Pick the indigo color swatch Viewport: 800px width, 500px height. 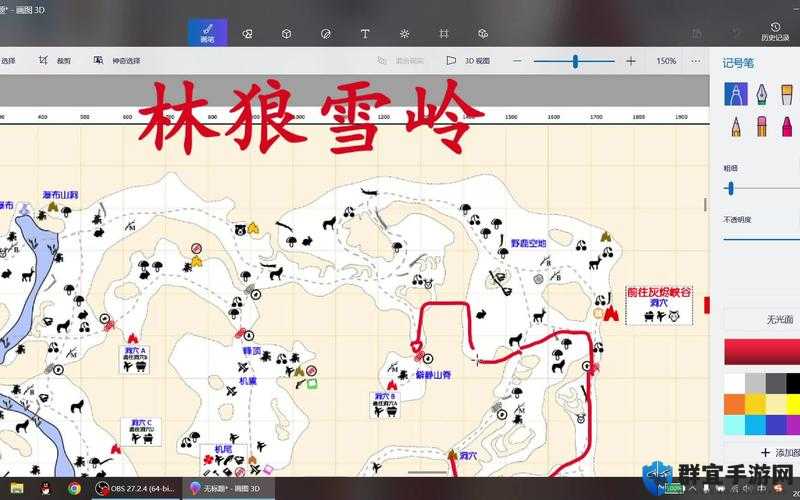pyautogui.click(x=776, y=424)
